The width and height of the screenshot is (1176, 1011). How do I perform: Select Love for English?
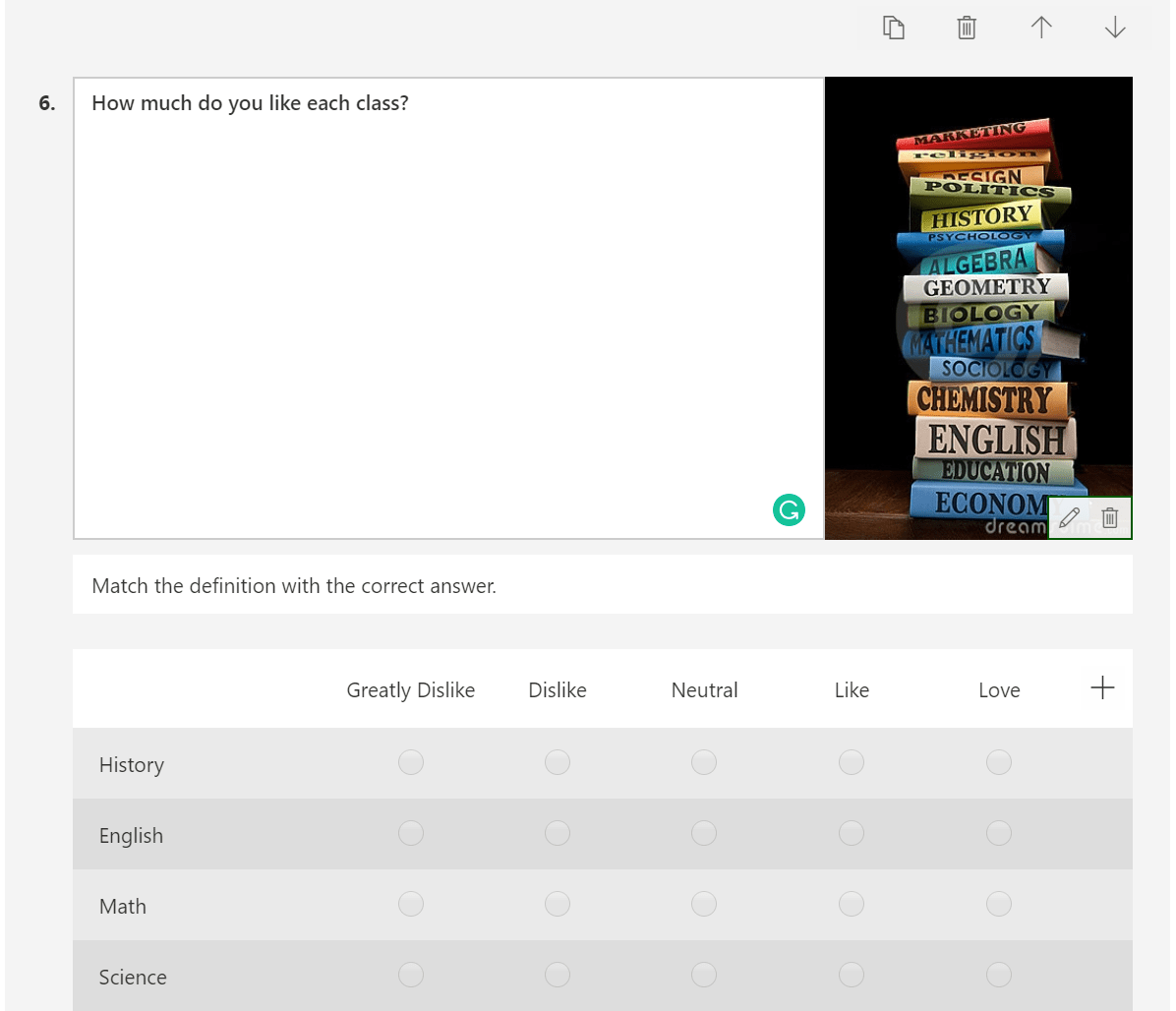[x=999, y=832]
